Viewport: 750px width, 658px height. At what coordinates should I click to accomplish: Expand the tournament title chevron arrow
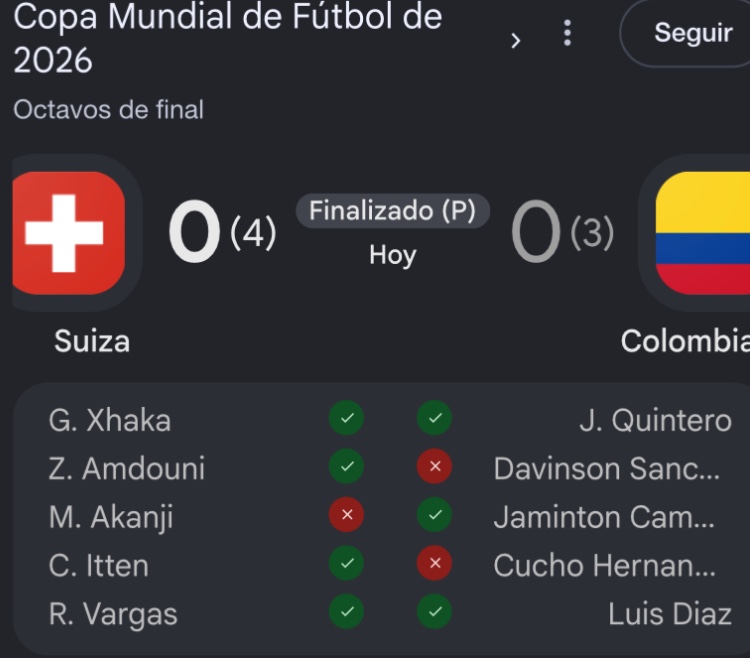point(515,41)
